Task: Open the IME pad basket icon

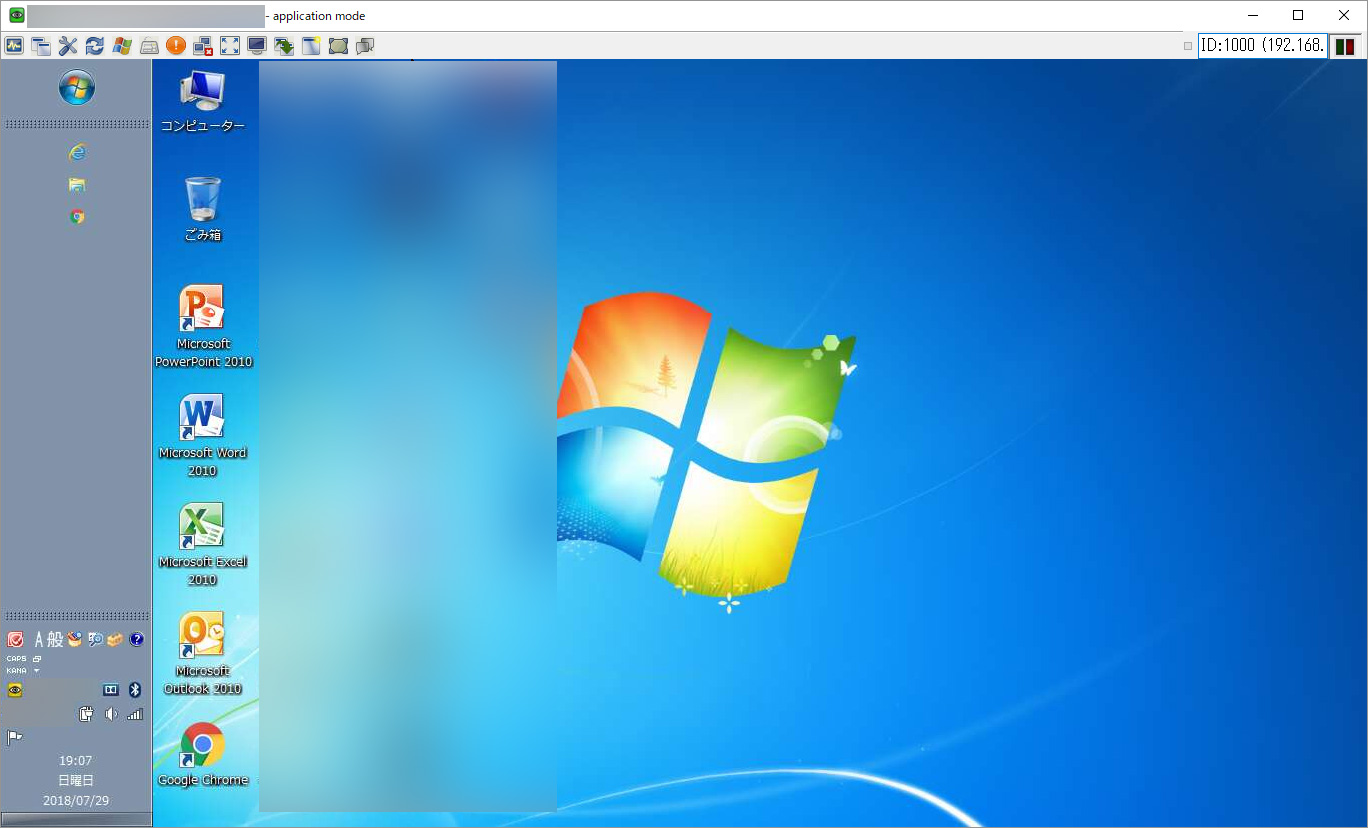Action: [75, 639]
